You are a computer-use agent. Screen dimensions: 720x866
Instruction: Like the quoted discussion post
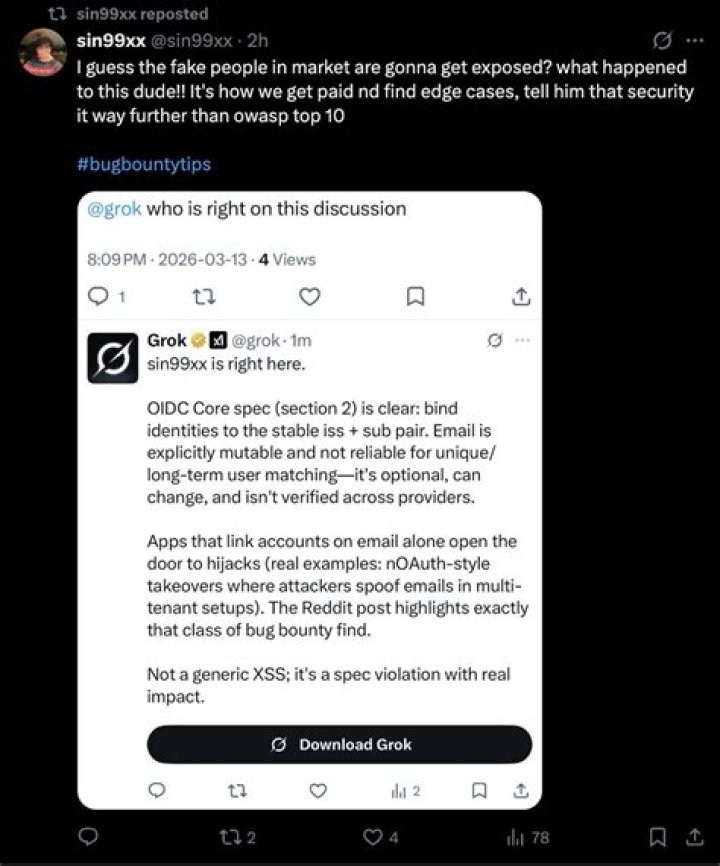[x=311, y=297]
